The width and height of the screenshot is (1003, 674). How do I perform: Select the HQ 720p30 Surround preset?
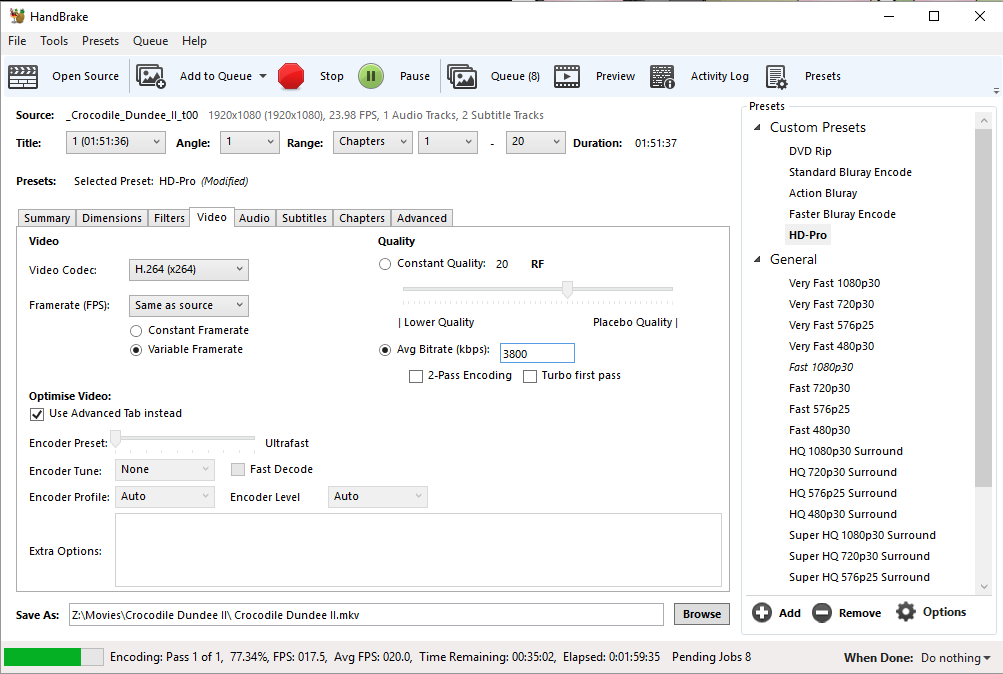[x=842, y=472]
